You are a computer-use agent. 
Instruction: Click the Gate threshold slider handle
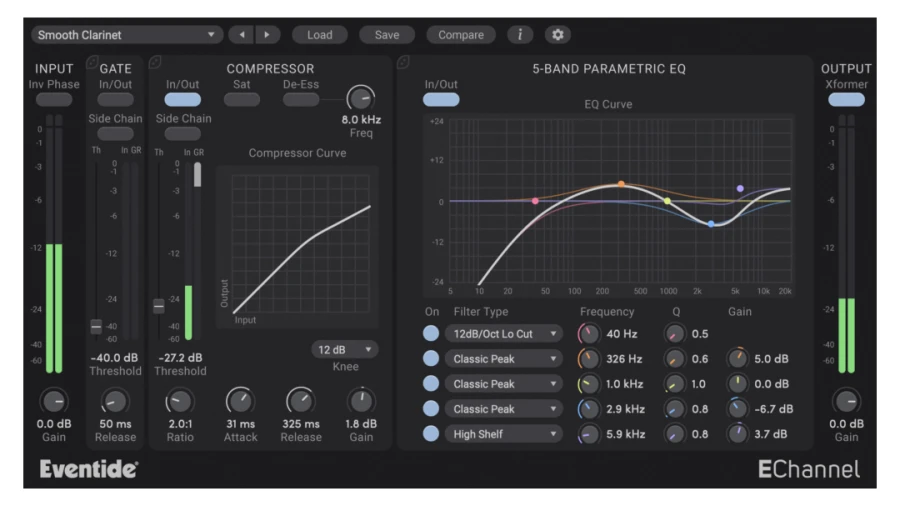pyautogui.click(x=96, y=326)
